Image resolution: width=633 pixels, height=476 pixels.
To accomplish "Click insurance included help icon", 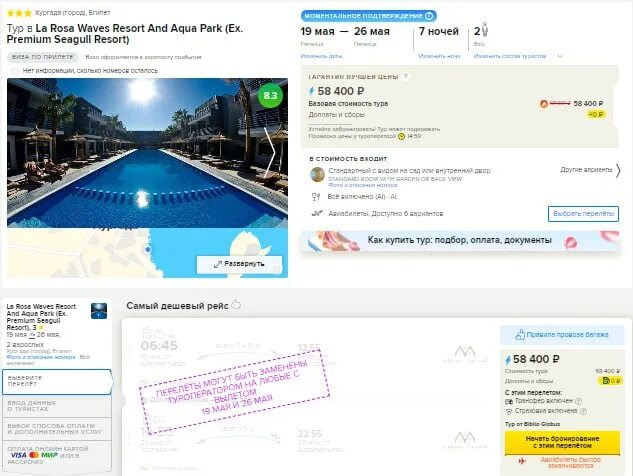I will pos(583,411).
